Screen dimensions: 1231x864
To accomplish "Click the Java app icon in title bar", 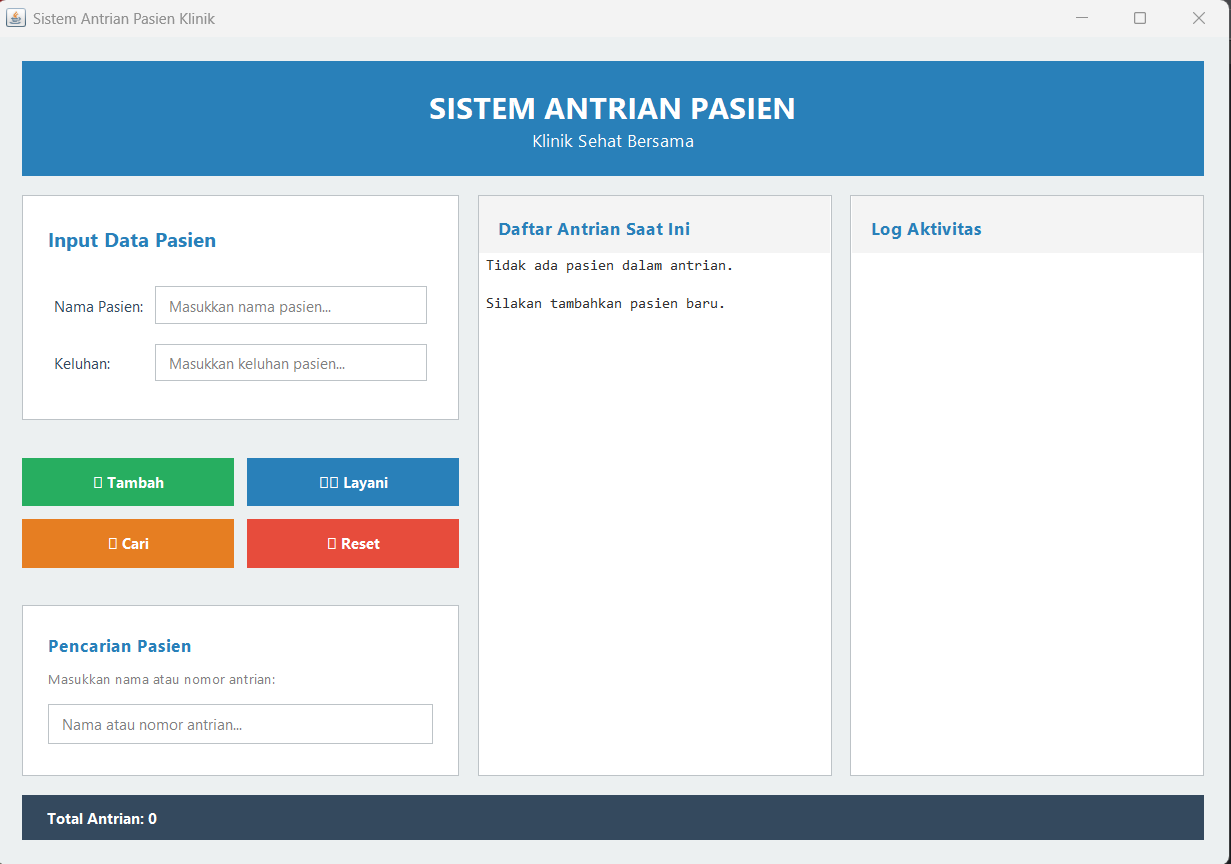I will point(16,18).
